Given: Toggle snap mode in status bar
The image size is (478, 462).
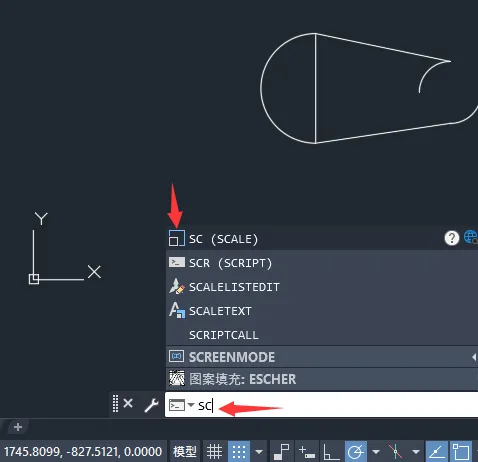Looking at the screenshot, I should [239, 452].
